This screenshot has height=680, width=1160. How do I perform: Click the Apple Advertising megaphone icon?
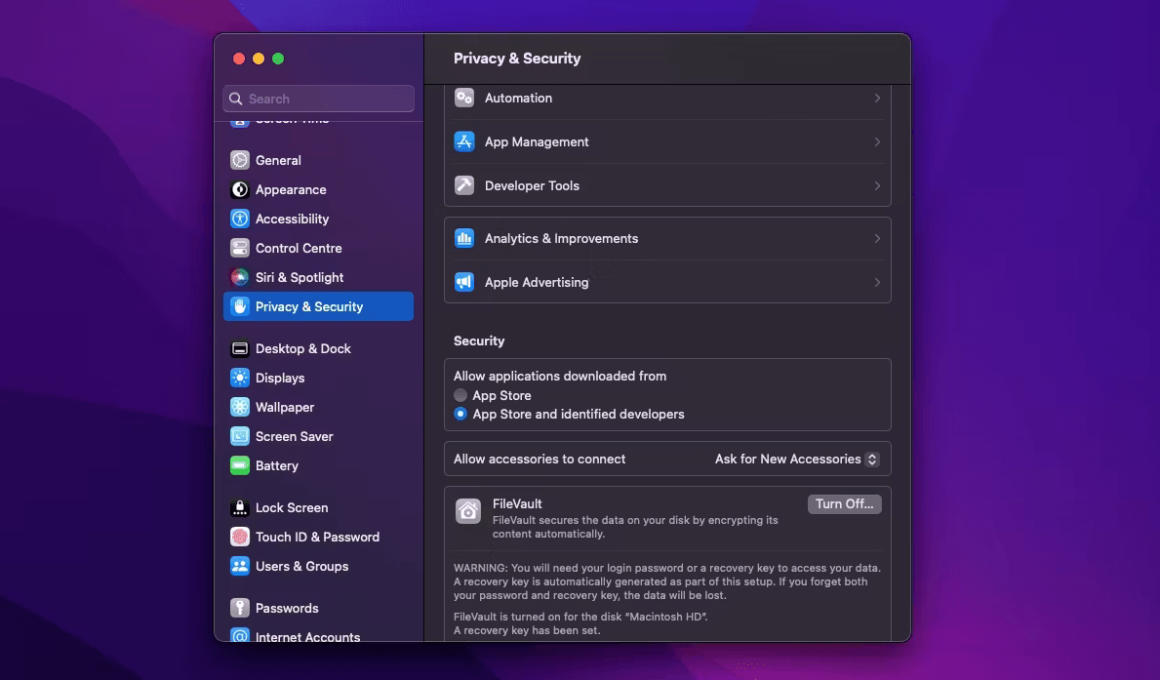(x=464, y=282)
